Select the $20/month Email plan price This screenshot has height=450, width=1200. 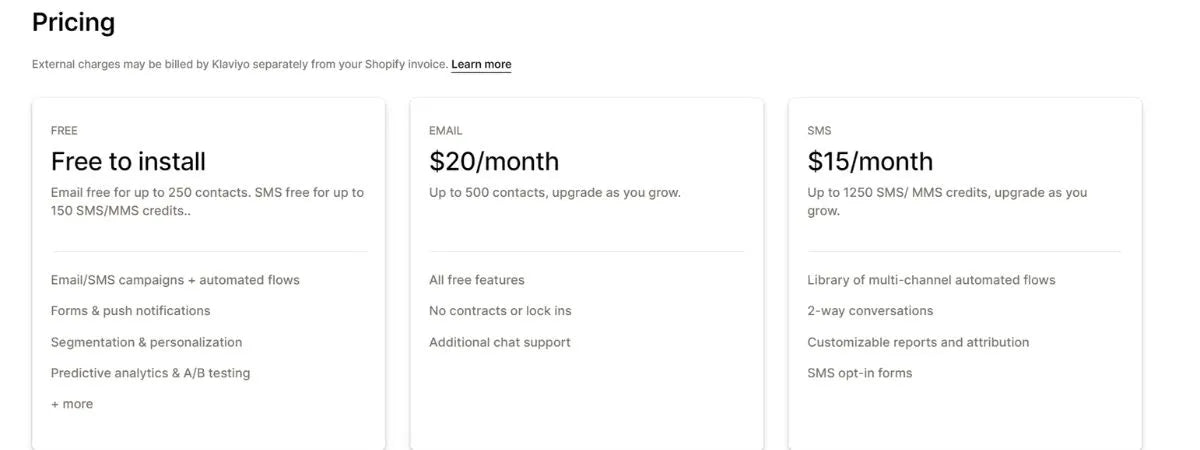pyautogui.click(x=494, y=161)
